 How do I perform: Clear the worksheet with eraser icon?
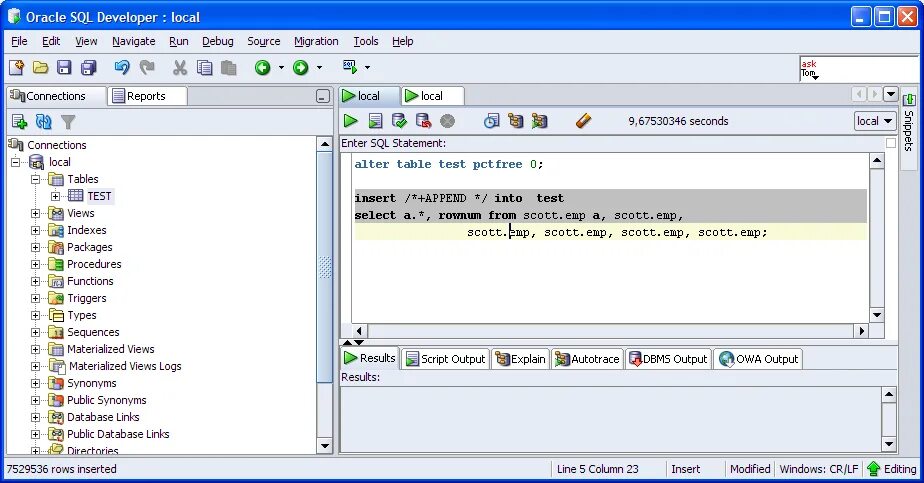pyautogui.click(x=583, y=121)
